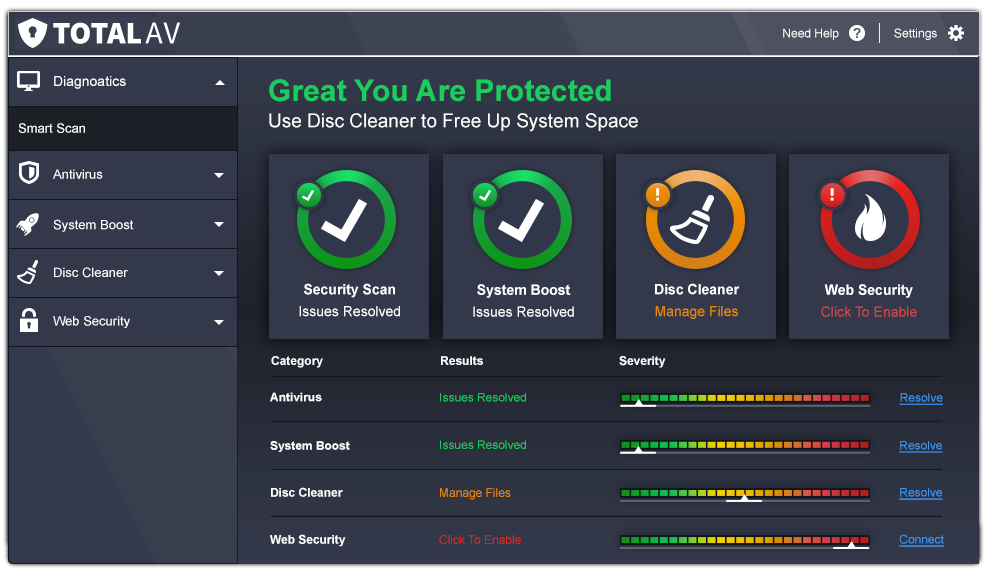989x575 pixels.
Task: Open the Web Security sidebar item
Action: pos(91,321)
